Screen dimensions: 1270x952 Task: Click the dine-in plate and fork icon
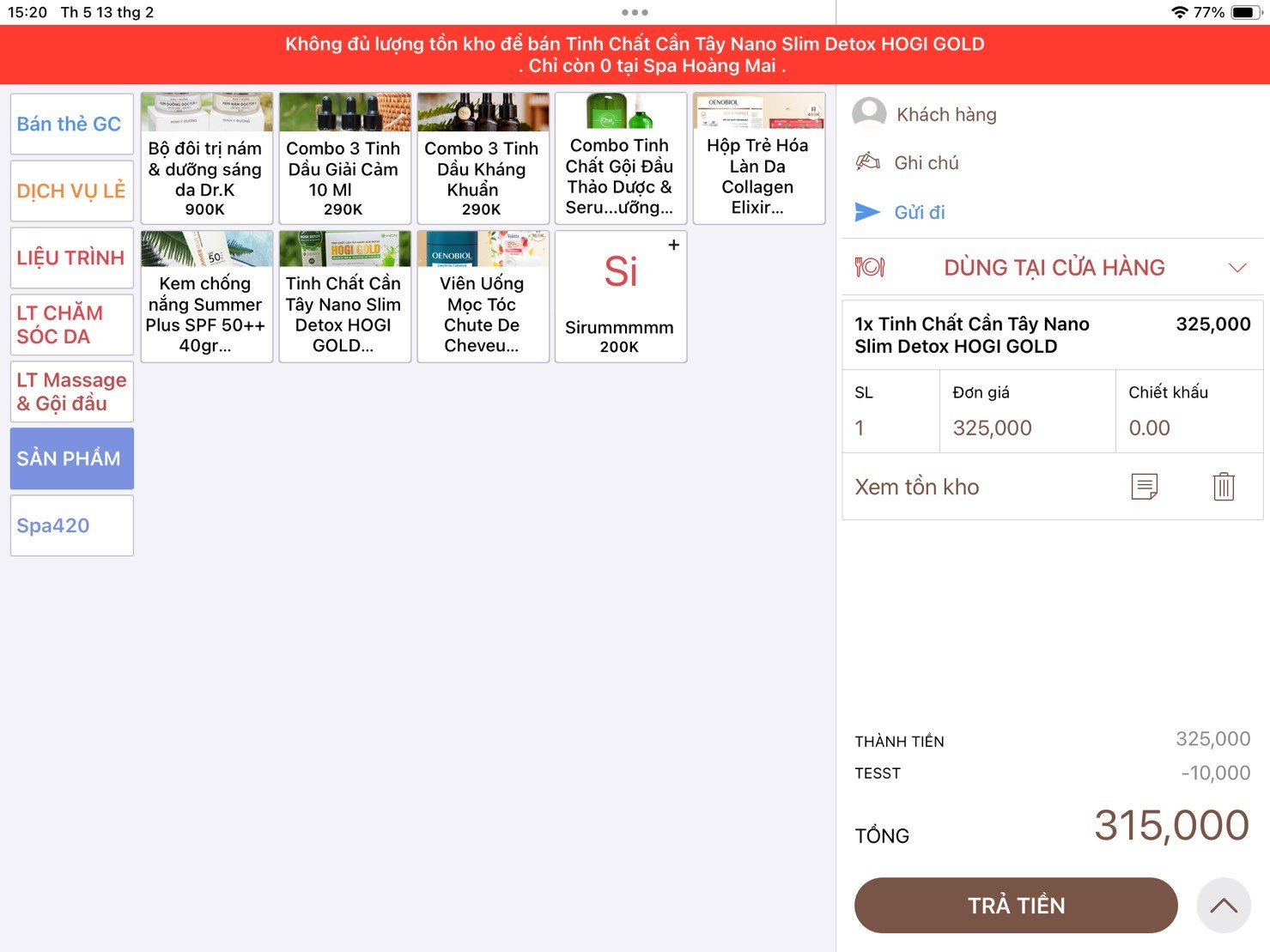tap(869, 268)
